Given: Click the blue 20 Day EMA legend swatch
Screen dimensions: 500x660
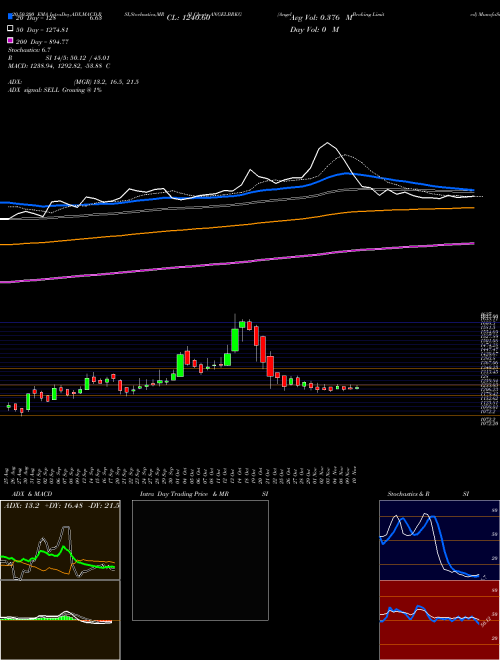Looking at the screenshot, I should [10, 17].
